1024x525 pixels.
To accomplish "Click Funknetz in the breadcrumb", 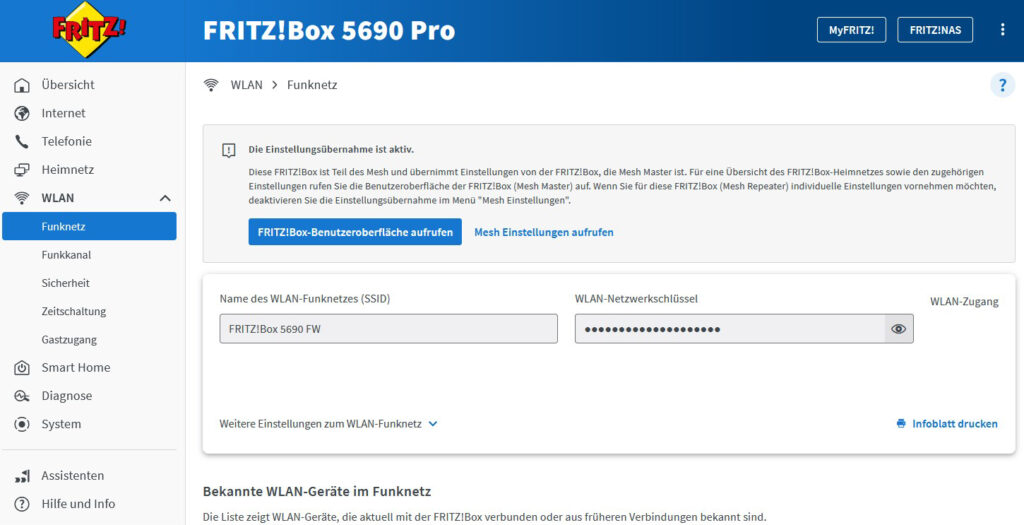I will click(x=312, y=85).
